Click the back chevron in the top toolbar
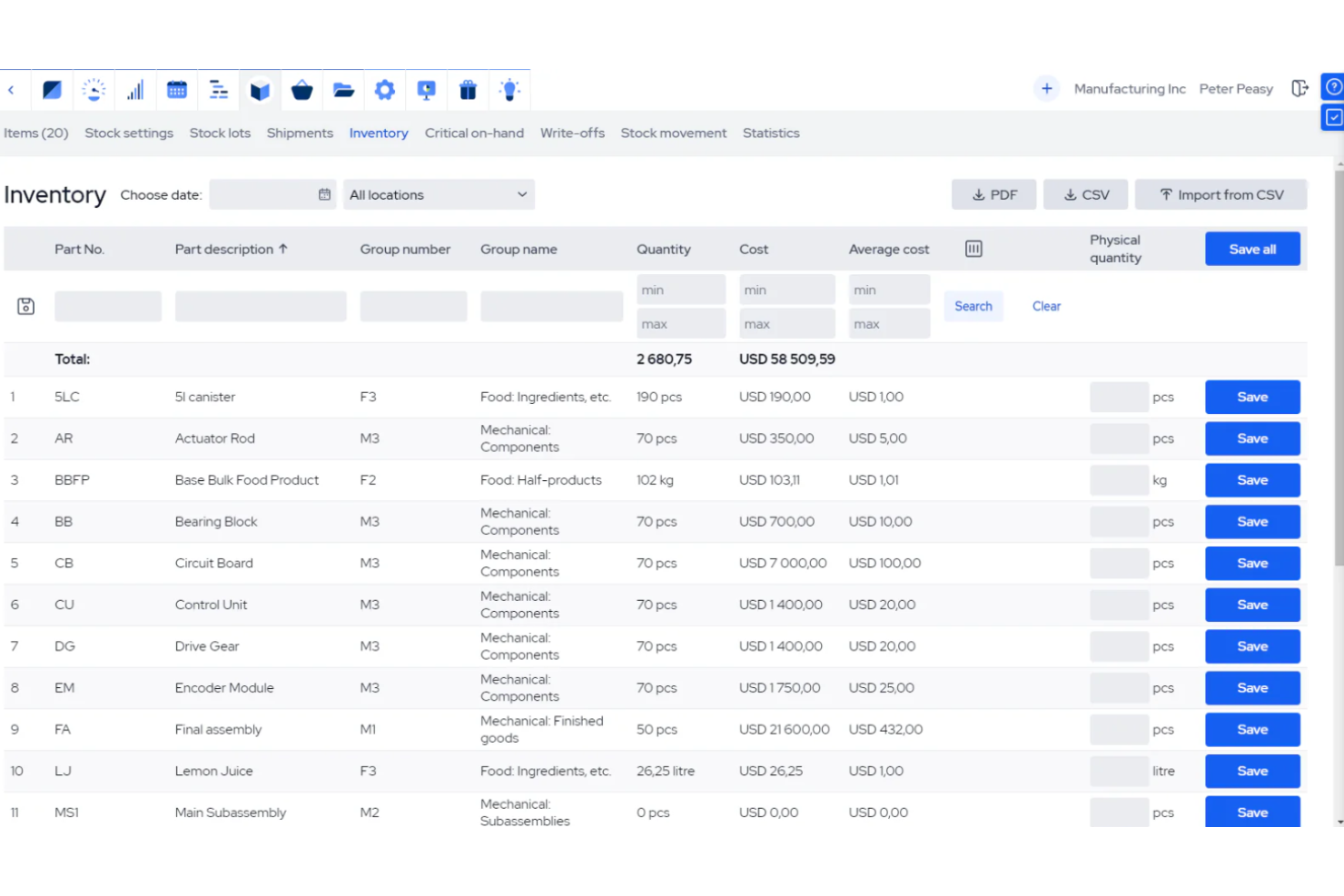 (x=11, y=90)
